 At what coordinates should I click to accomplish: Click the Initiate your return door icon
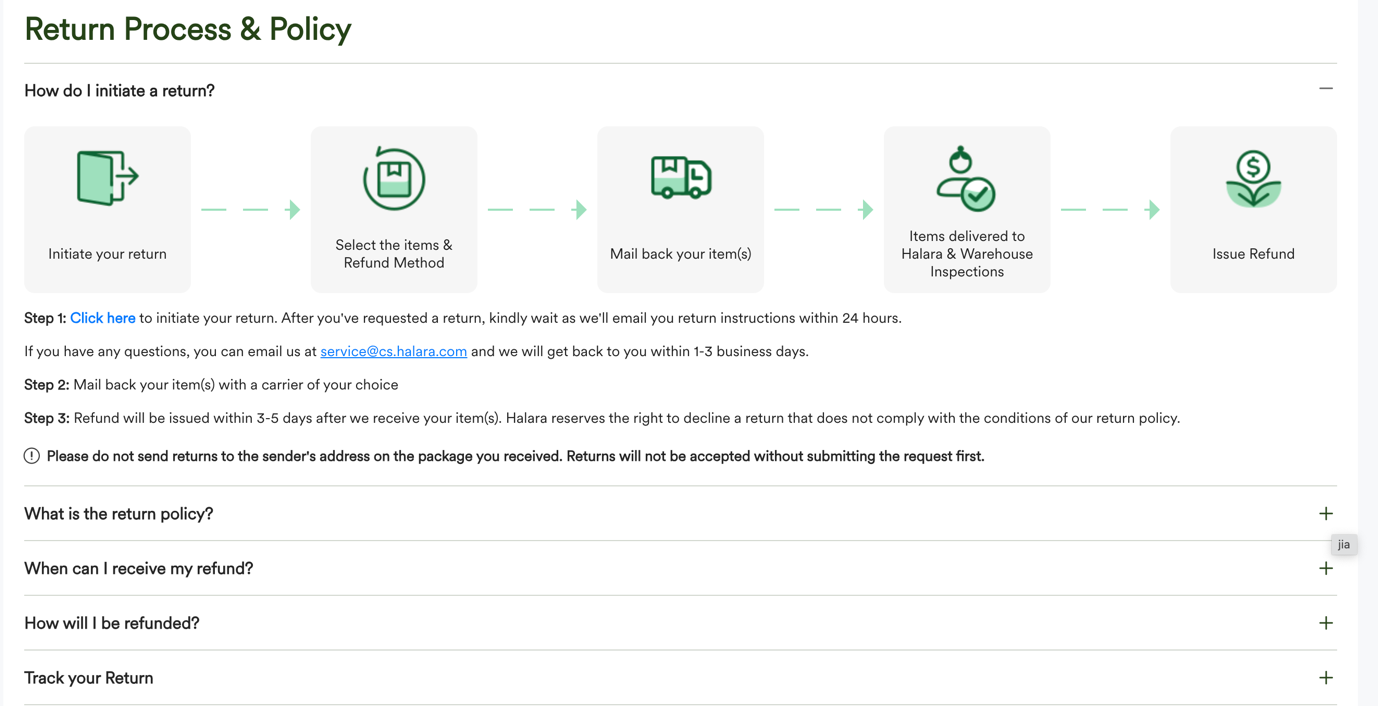108,178
